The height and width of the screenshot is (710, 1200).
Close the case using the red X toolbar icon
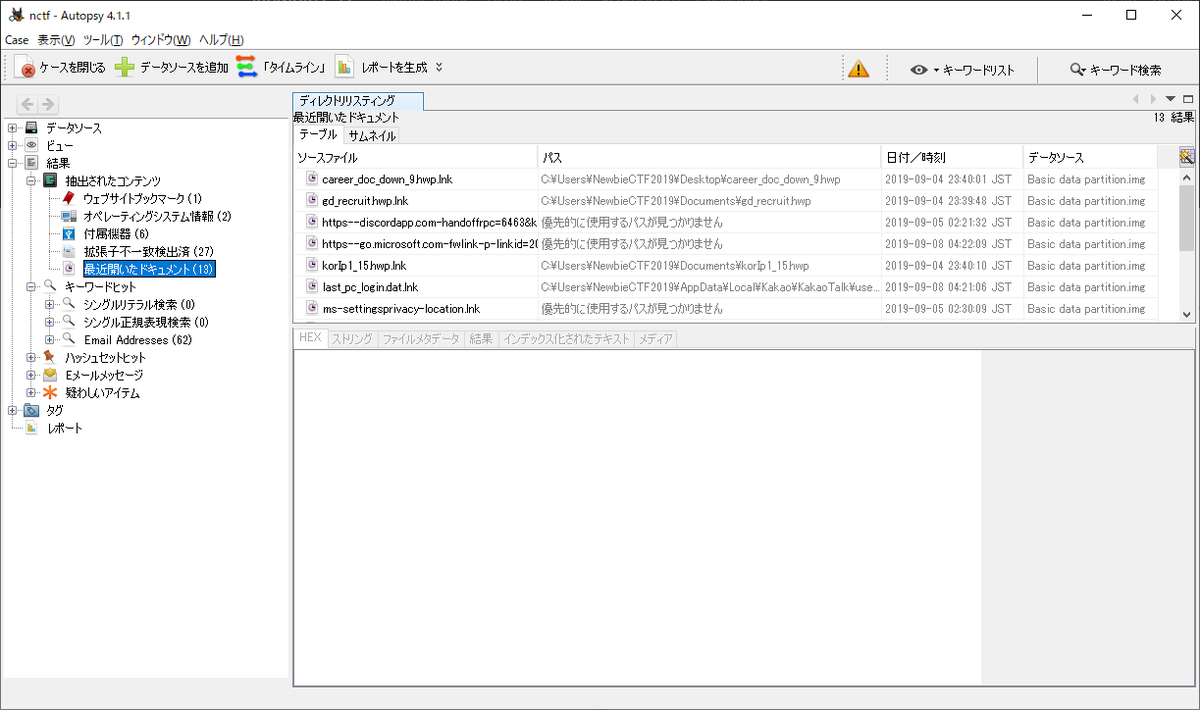[x=28, y=68]
